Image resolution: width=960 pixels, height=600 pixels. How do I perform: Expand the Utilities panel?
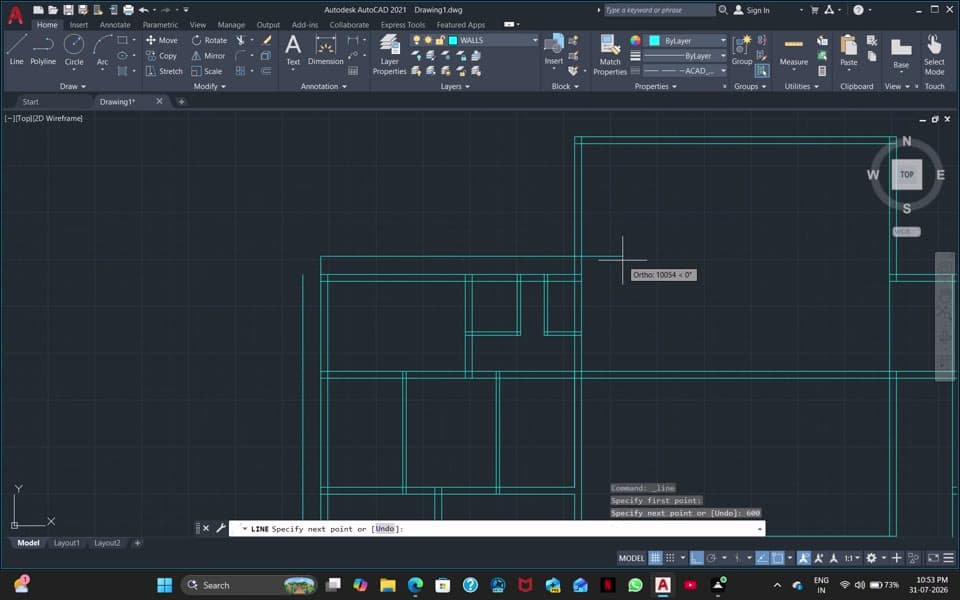click(801, 86)
